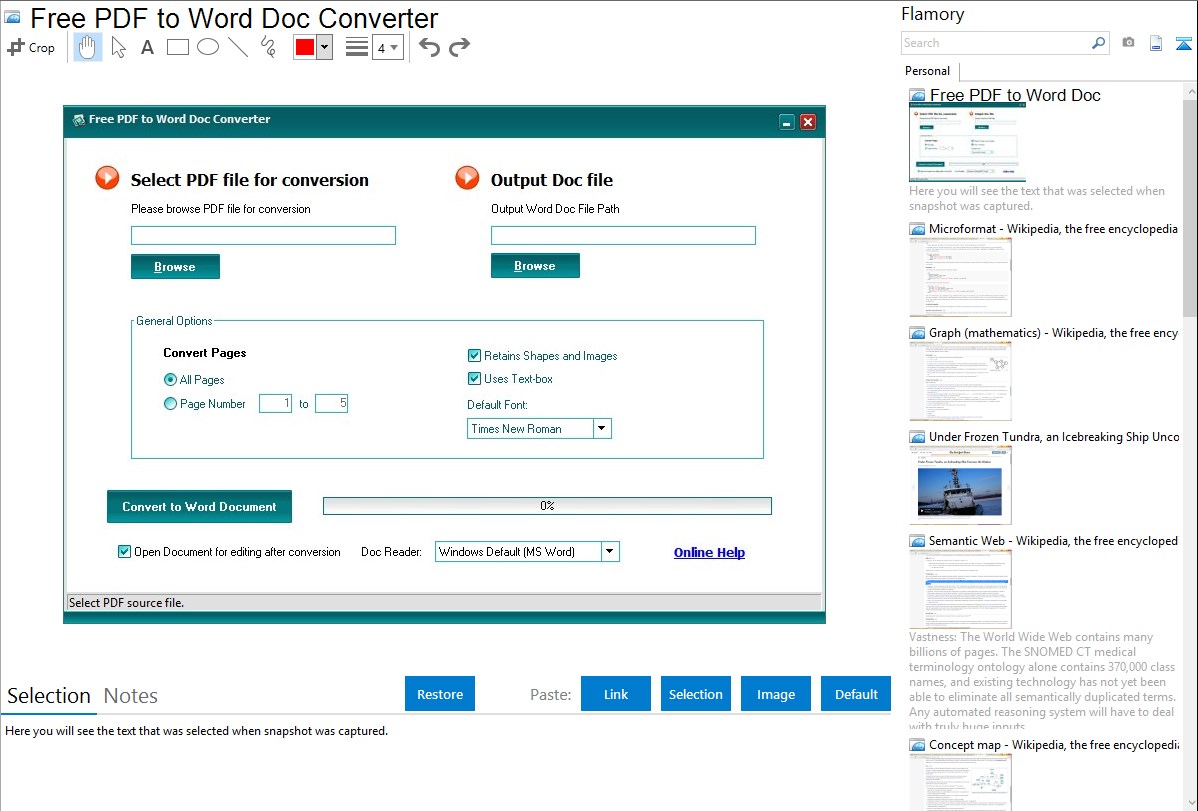Choose the freehand scribble tool

coord(267,47)
